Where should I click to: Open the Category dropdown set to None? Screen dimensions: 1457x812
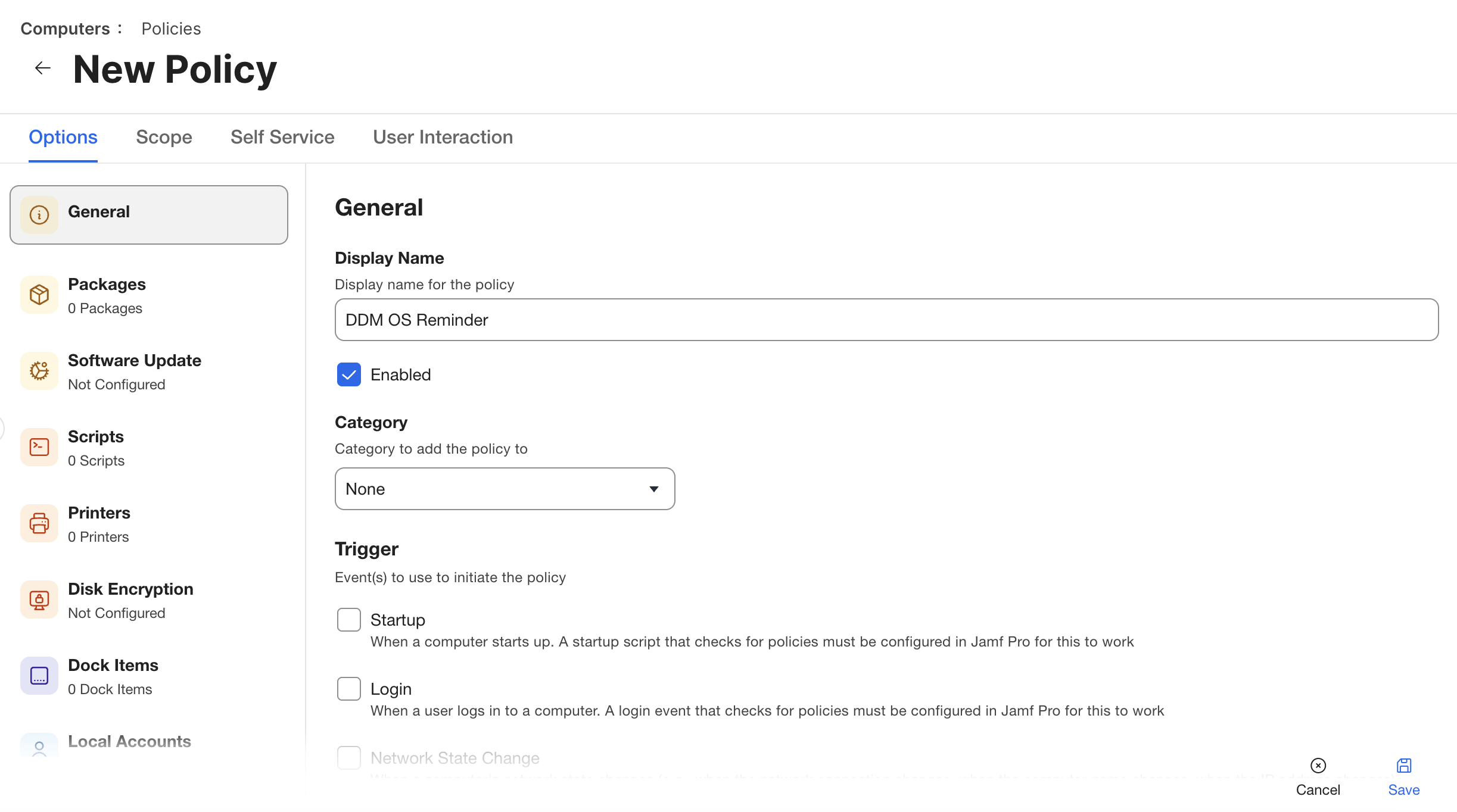point(505,489)
